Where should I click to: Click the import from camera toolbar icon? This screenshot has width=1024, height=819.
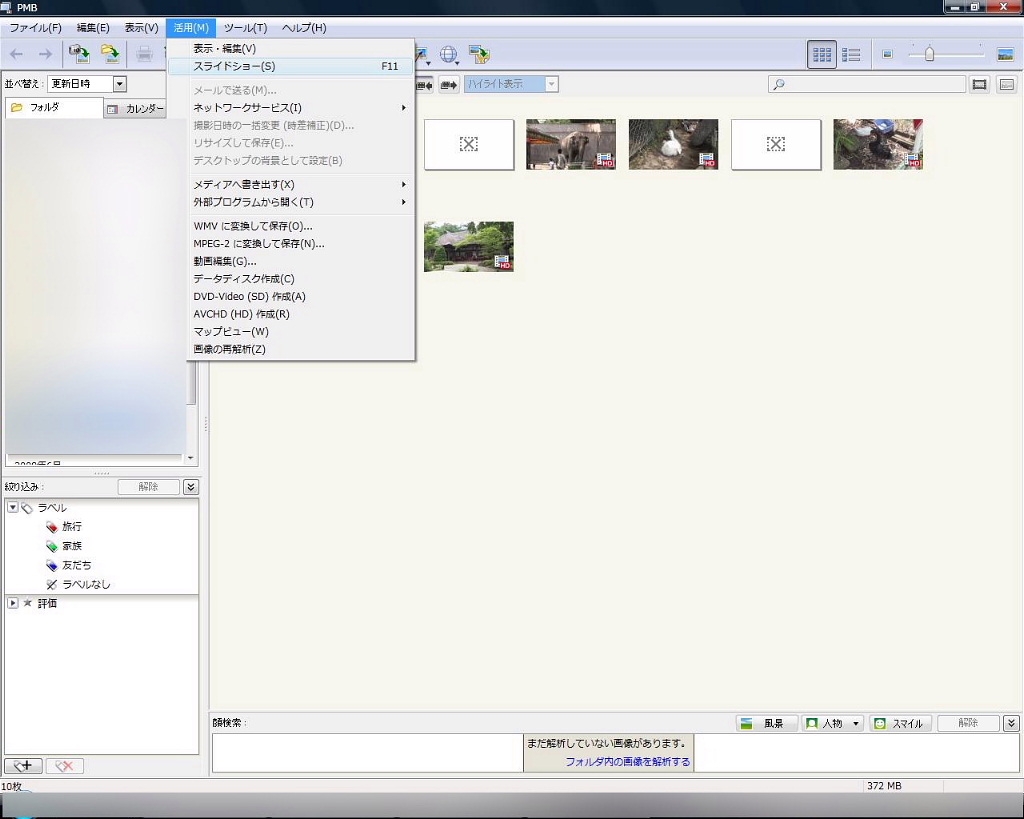coord(79,54)
